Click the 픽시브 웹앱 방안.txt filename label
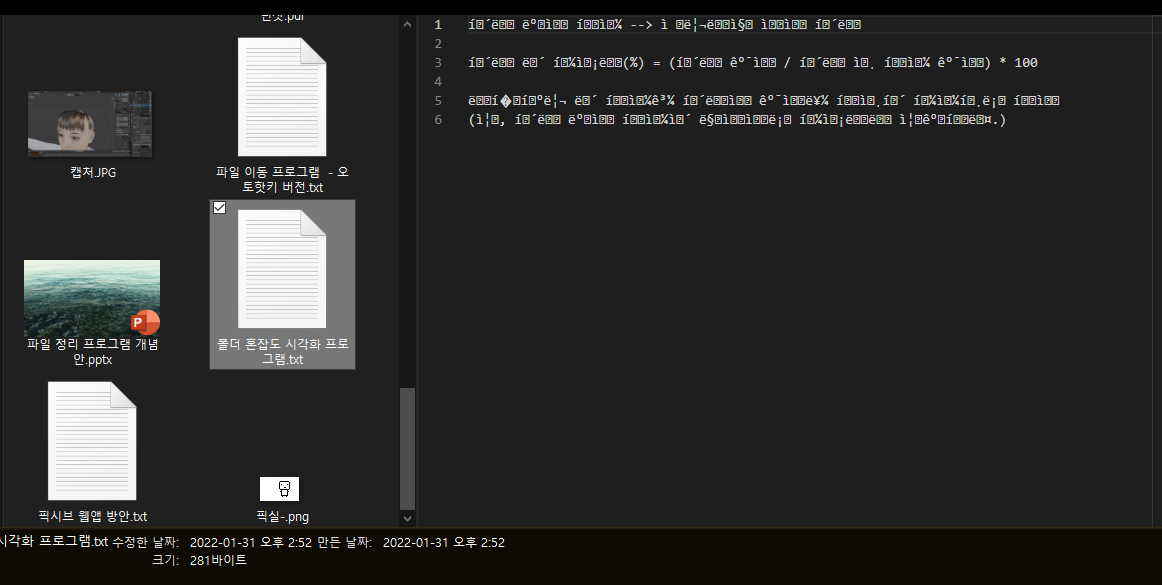 coord(91,516)
